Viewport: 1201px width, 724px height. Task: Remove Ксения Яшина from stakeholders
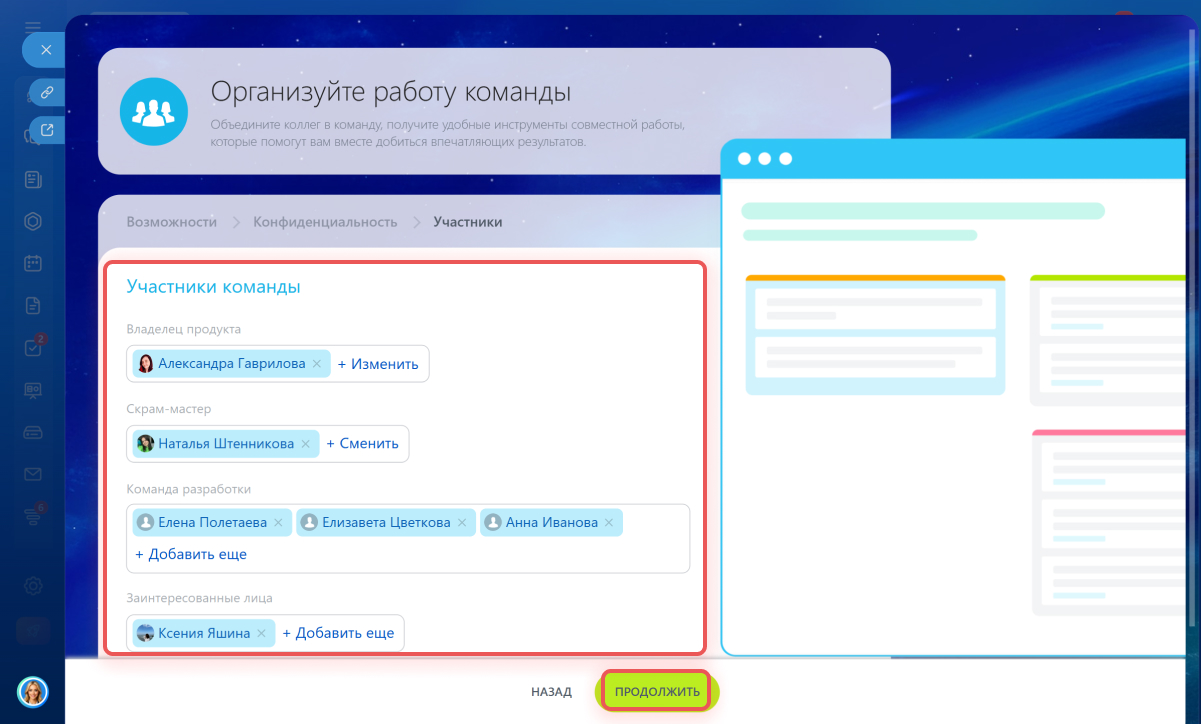coord(262,633)
